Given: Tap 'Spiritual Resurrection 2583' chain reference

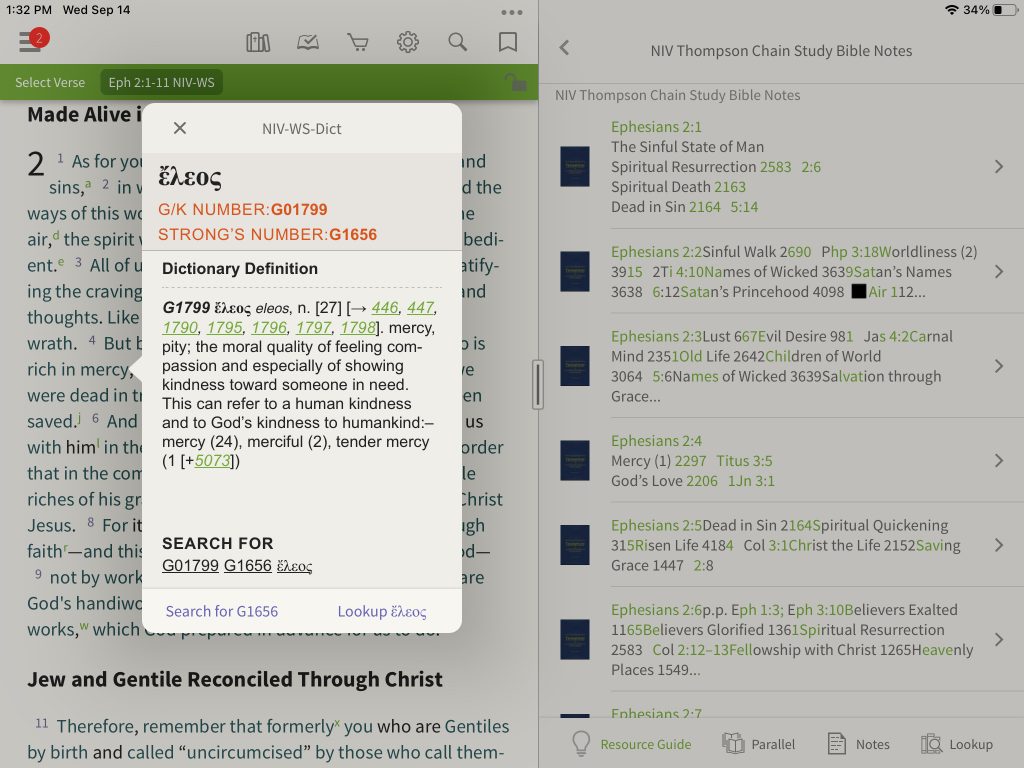Looking at the screenshot, I should click(701, 167).
